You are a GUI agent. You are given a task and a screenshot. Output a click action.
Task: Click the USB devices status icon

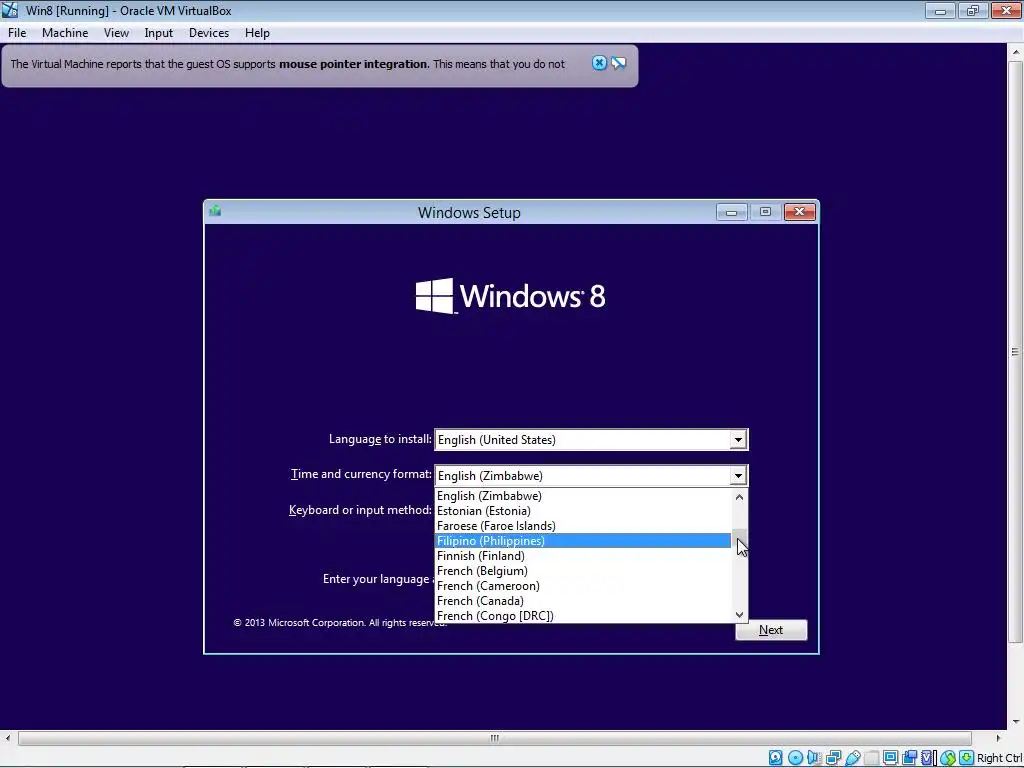pyautogui.click(x=854, y=758)
